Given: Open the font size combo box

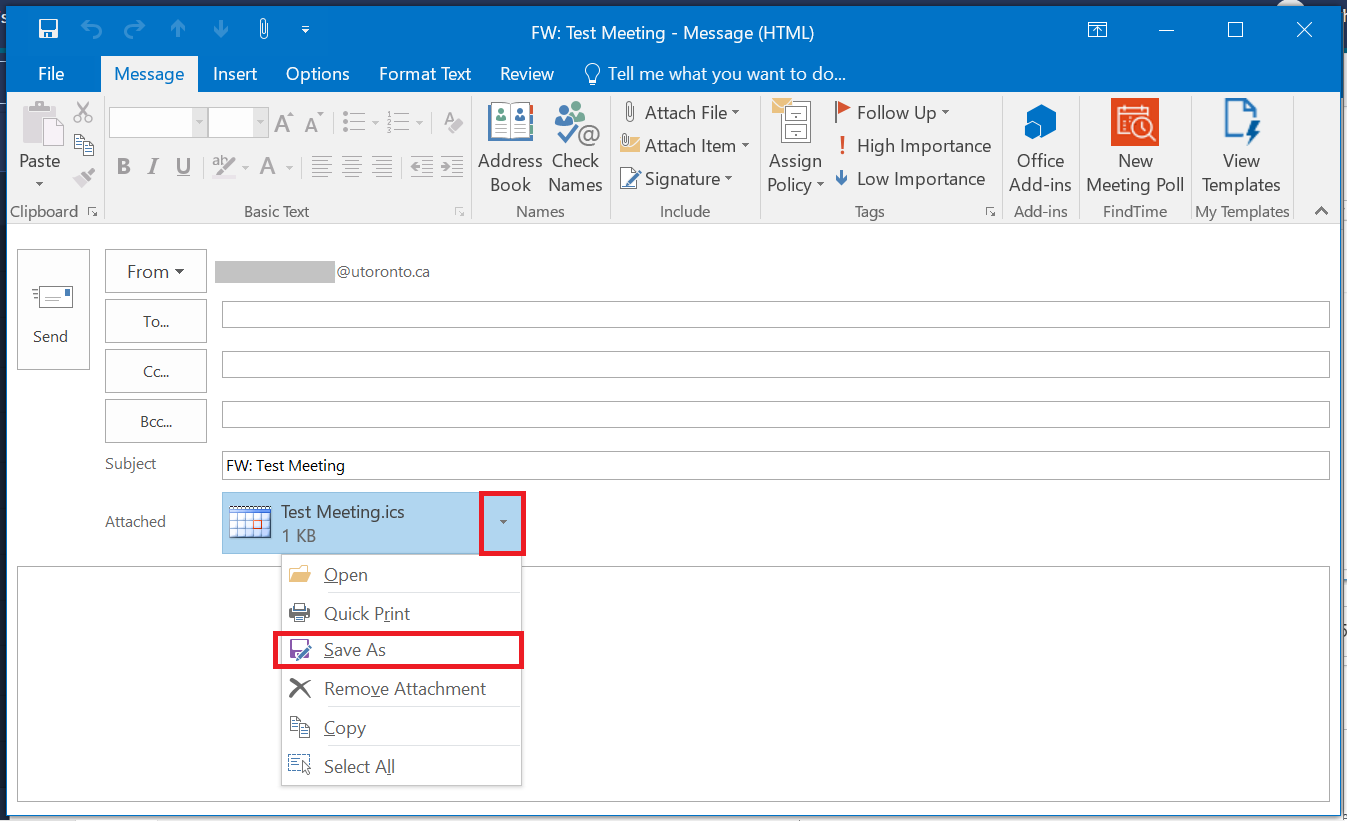Looking at the screenshot, I should tap(238, 122).
